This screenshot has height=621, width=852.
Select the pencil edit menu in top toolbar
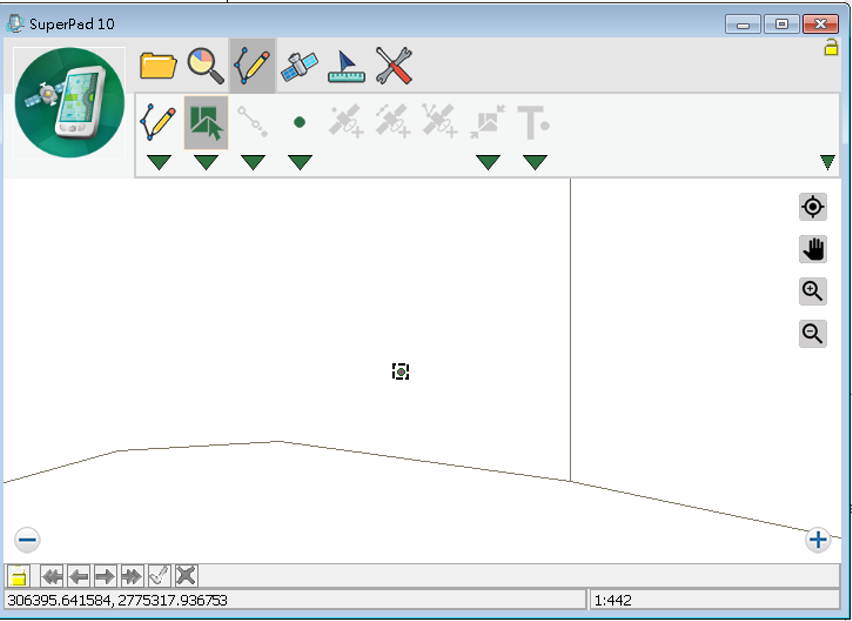coord(252,66)
